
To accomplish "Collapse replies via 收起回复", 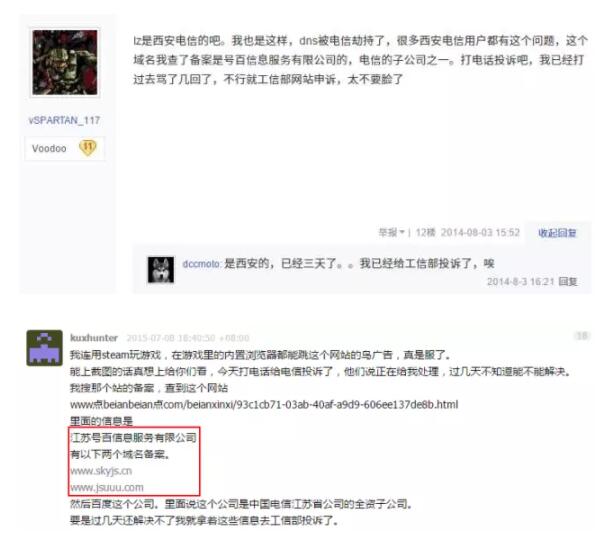I will point(557,233).
